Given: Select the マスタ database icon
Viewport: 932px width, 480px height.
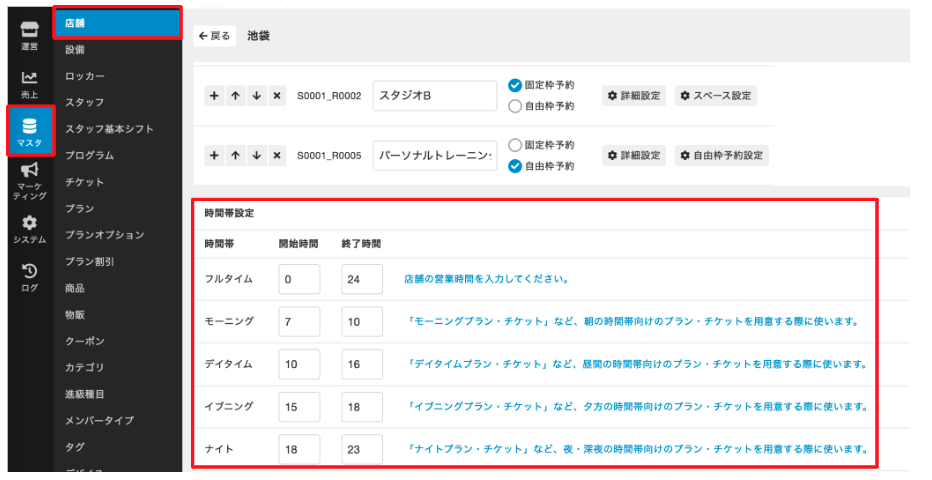Looking at the screenshot, I should tap(29, 130).
